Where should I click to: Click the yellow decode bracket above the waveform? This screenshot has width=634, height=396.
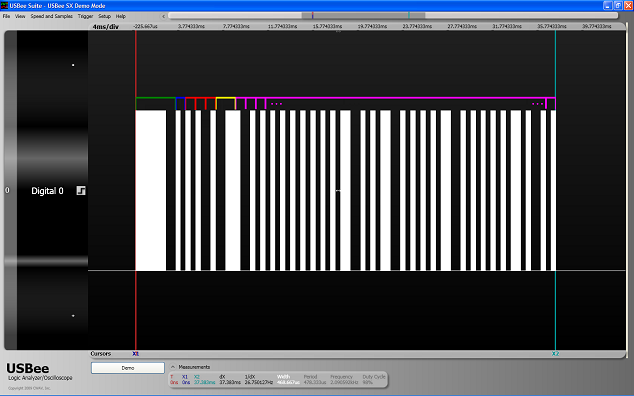point(226,103)
